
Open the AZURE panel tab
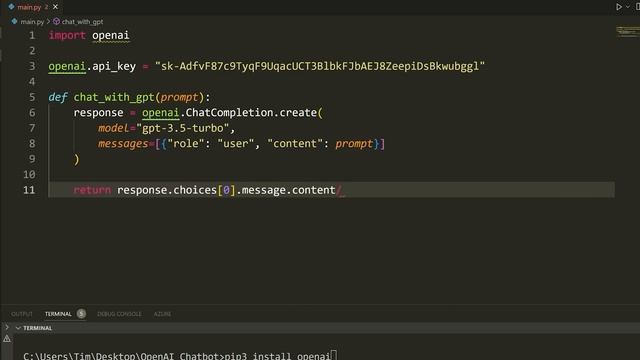point(162,314)
